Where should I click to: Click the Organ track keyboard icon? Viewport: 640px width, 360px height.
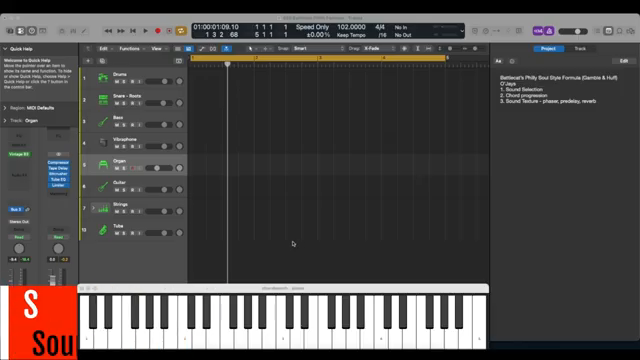(x=103, y=164)
